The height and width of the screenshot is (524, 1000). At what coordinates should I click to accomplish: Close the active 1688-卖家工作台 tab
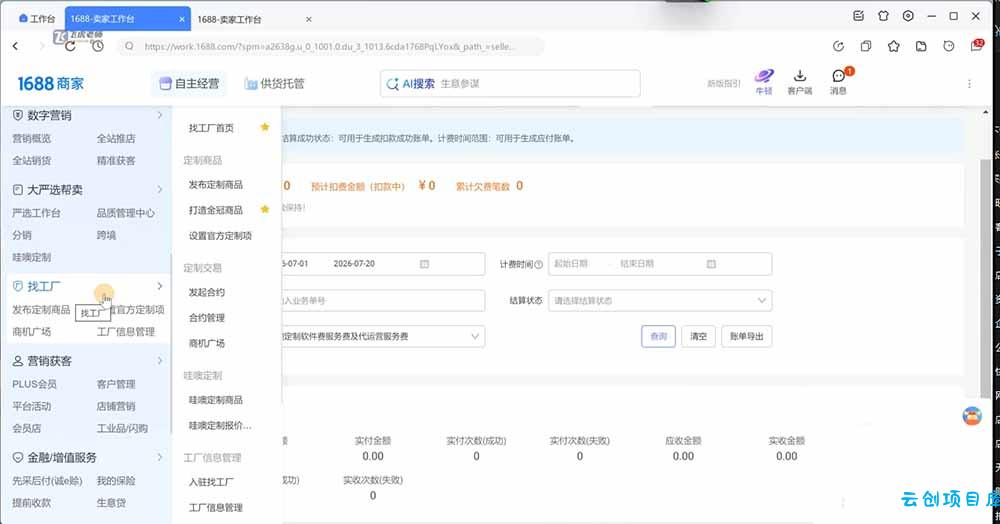pyautogui.click(x=182, y=19)
